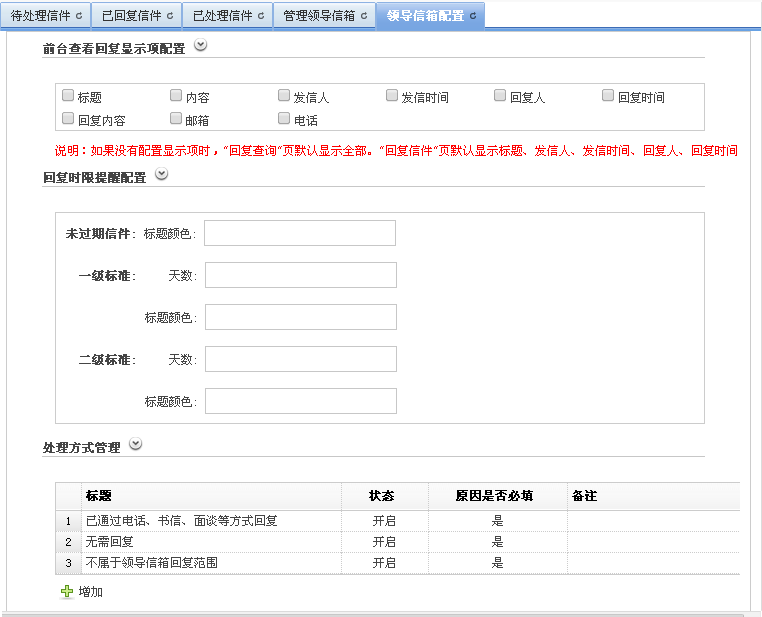Click the green plus 增加 icon
762x617 pixels.
click(x=67, y=591)
